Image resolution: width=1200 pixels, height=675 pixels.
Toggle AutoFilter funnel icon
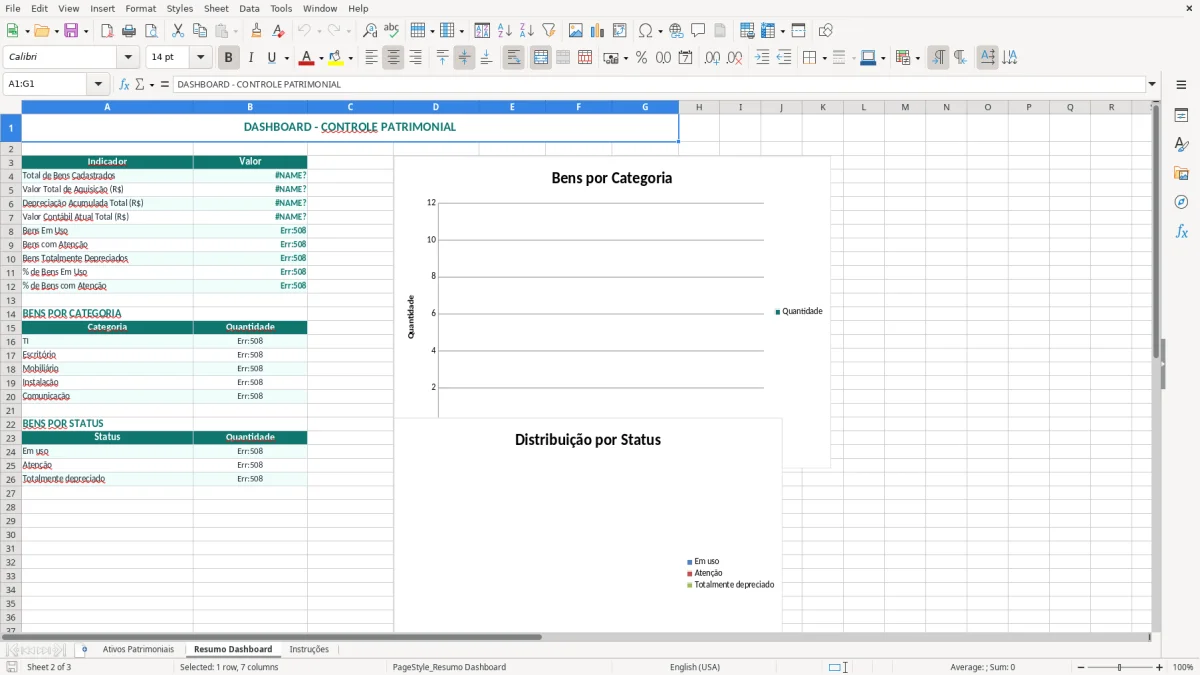pyautogui.click(x=549, y=31)
